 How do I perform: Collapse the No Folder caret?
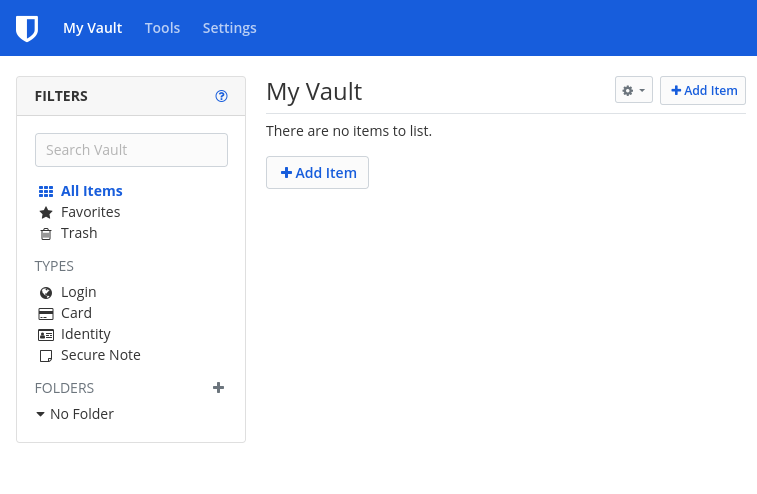click(41, 414)
